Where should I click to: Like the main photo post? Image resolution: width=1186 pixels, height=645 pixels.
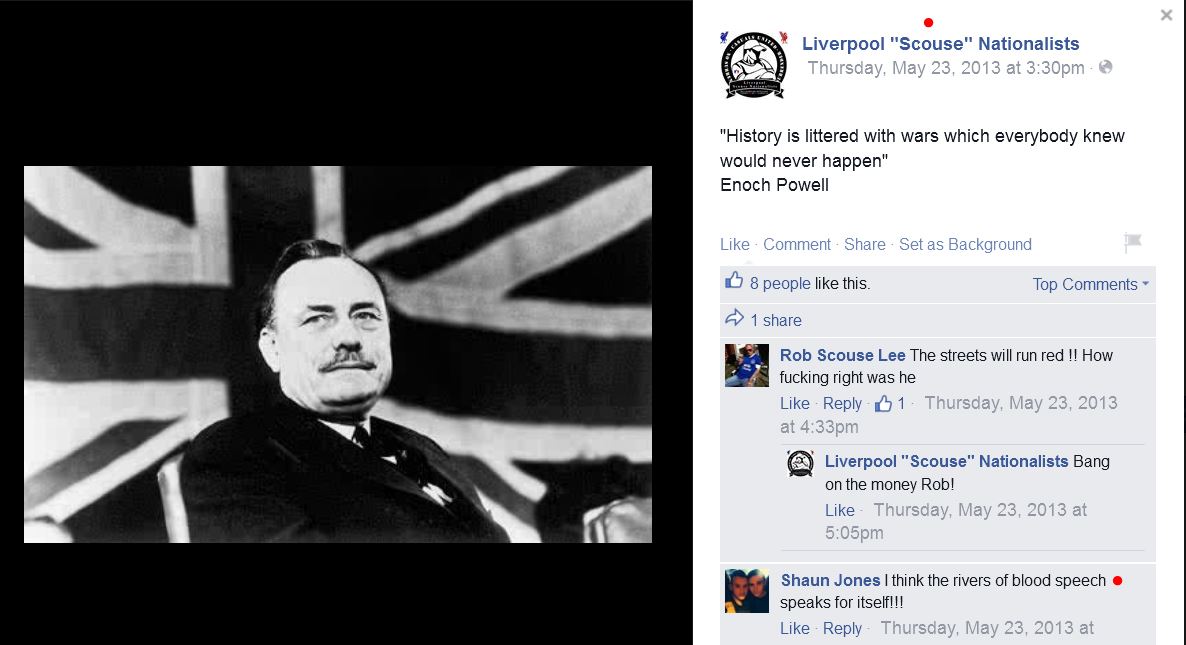pos(734,244)
